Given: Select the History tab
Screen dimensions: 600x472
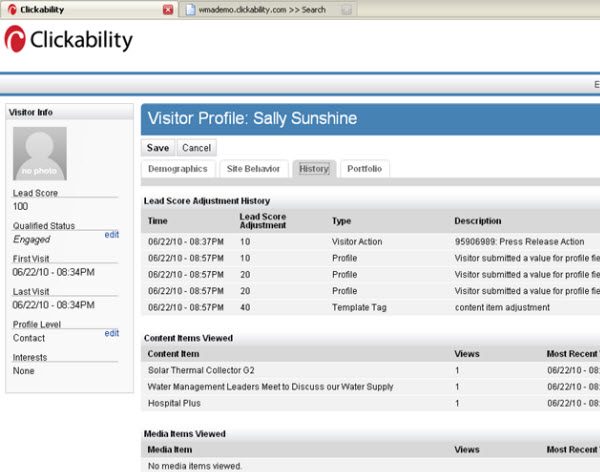Looking at the screenshot, I should pos(314,169).
